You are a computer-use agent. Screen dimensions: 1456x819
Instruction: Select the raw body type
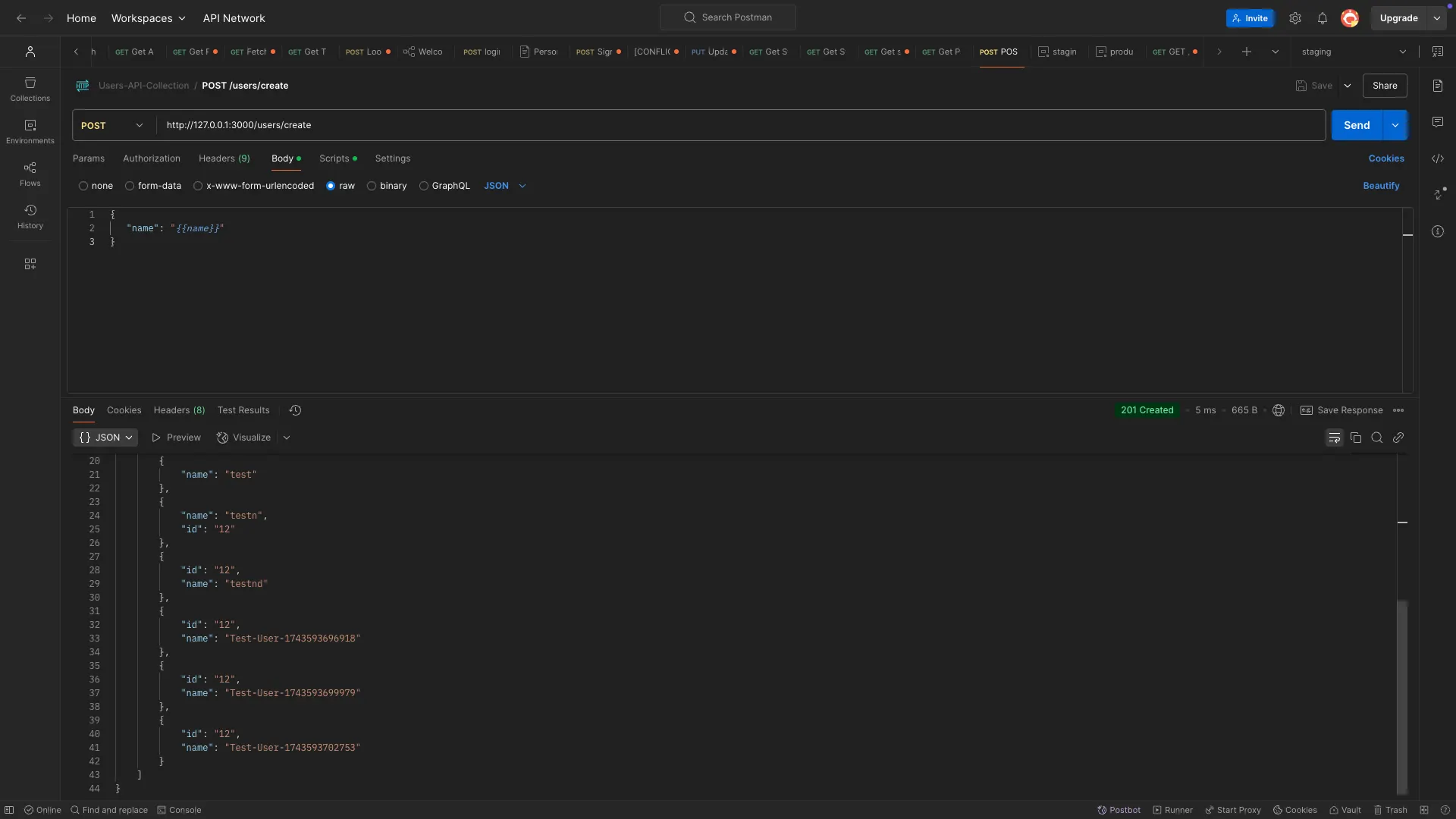[340, 186]
